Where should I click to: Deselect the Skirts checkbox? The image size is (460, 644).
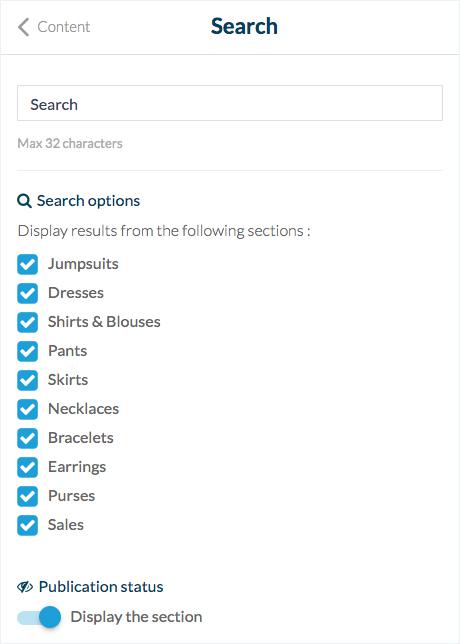28,380
